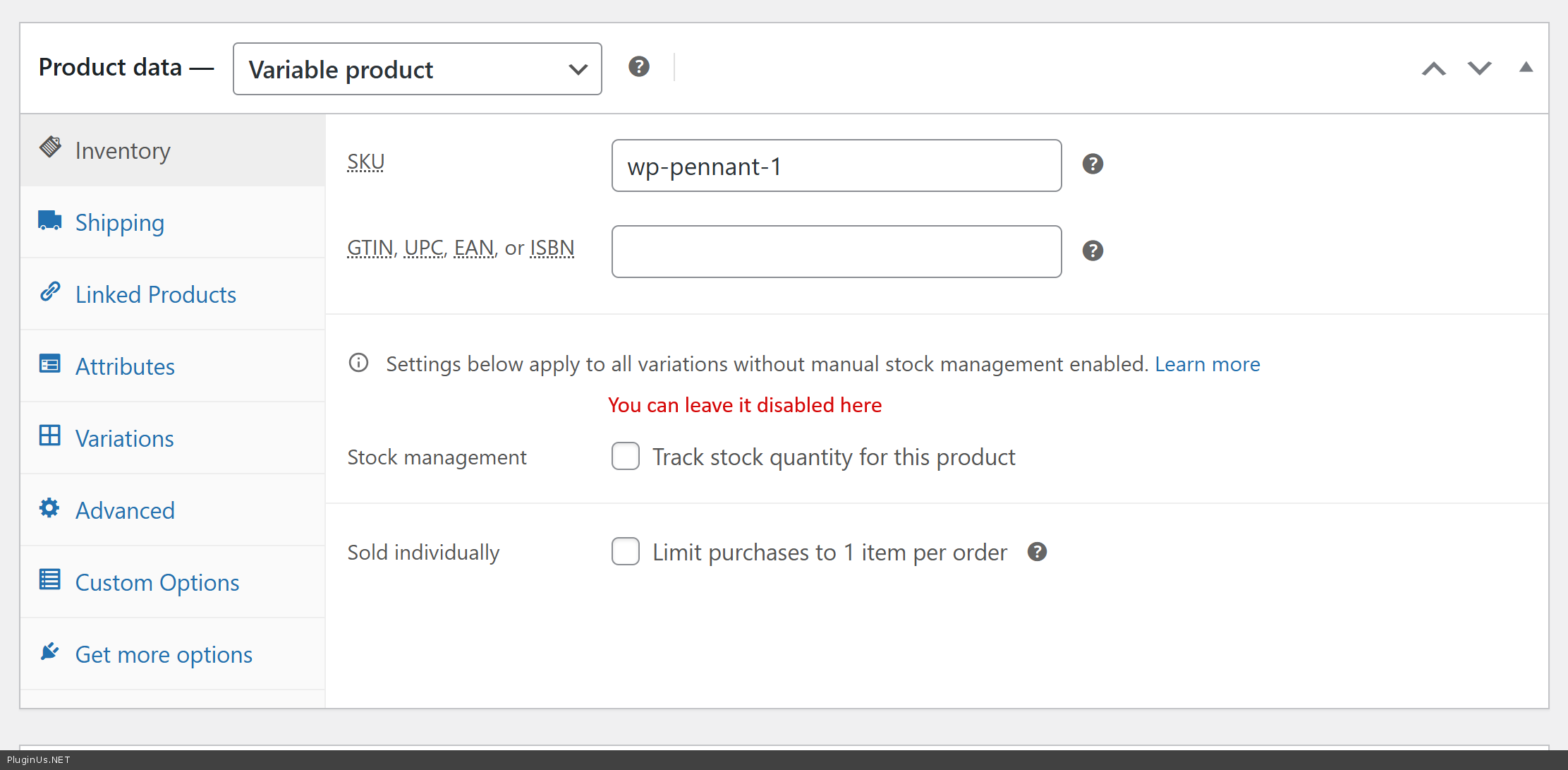Open the Learn more link
Viewport: 1568px width, 770px height.
click(1207, 364)
